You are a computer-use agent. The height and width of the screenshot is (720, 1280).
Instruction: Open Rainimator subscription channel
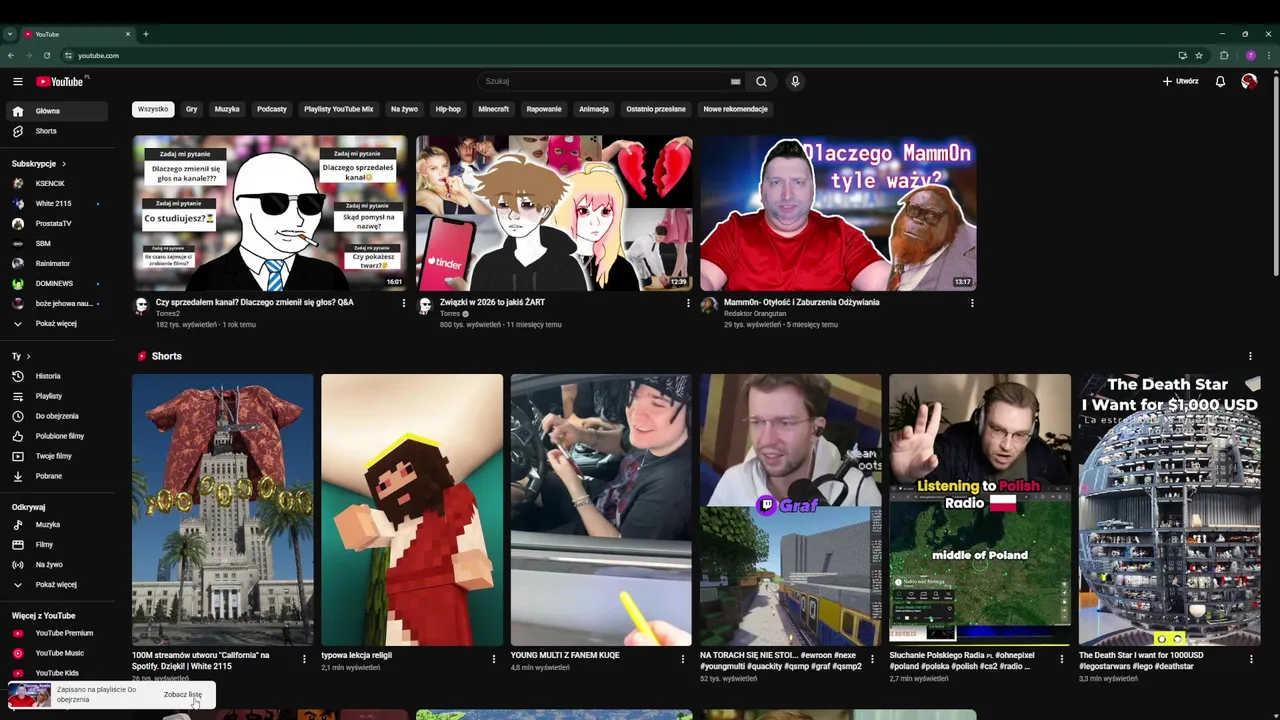point(56,263)
